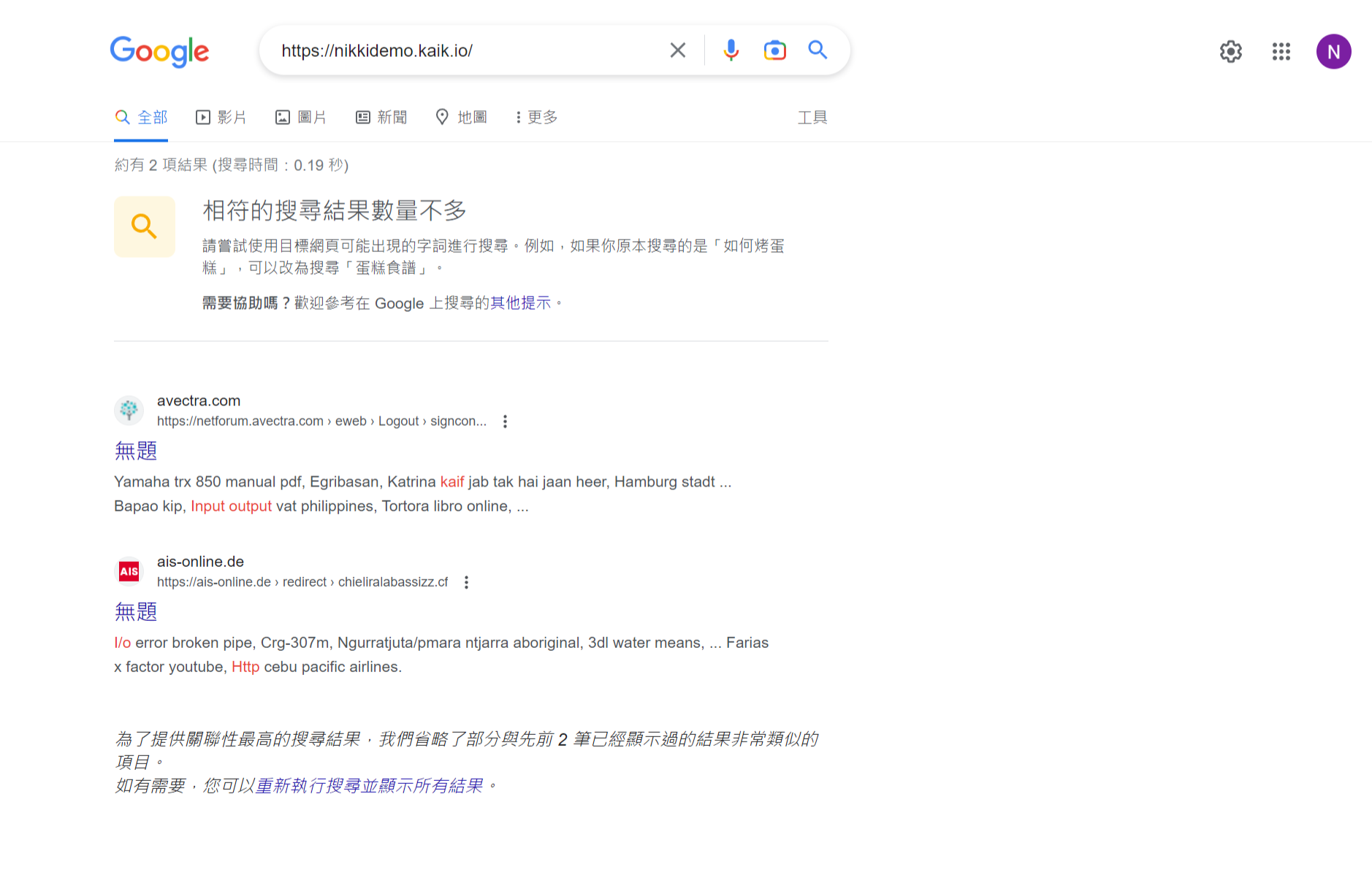The width and height of the screenshot is (1372, 870).
Task: Open the 地圖 search category
Action: click(461, 117)
